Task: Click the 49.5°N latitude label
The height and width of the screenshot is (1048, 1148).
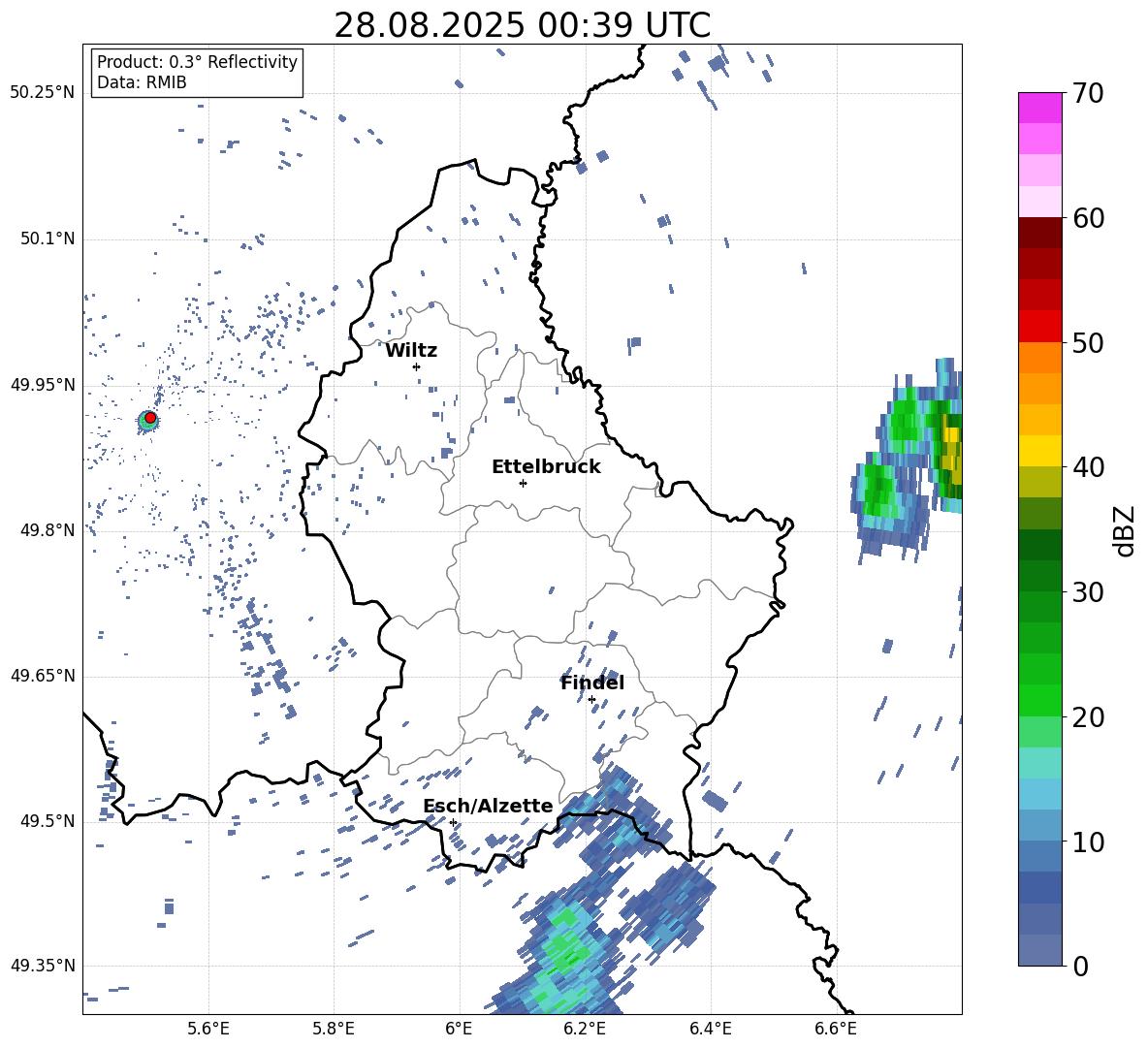Action: 48,821
